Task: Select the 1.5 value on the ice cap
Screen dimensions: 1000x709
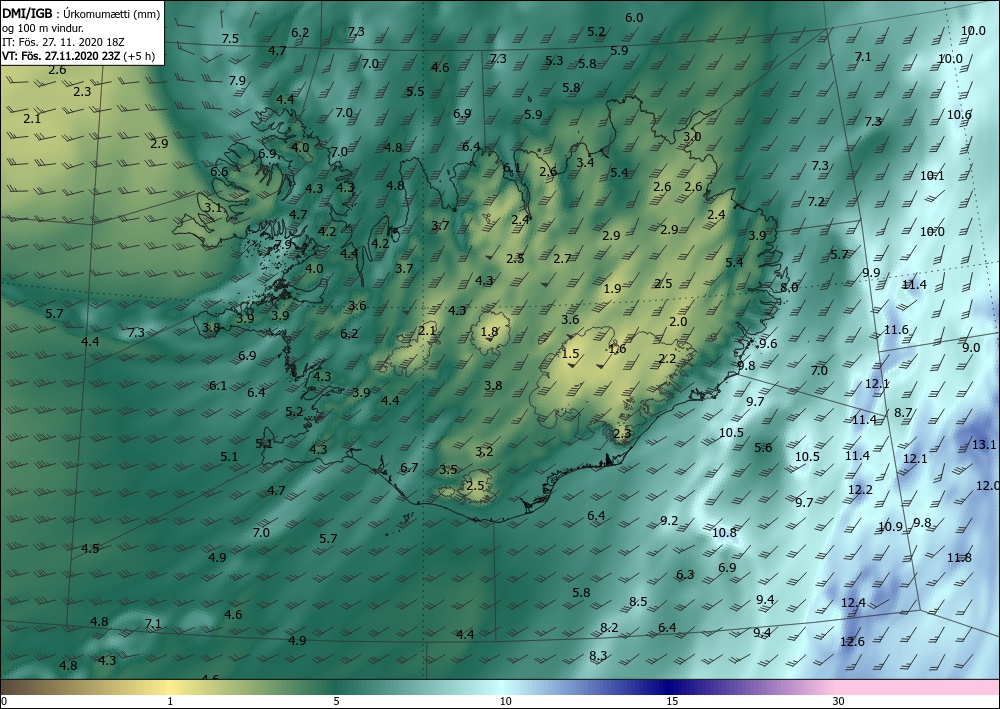Action: pos(570,353)
